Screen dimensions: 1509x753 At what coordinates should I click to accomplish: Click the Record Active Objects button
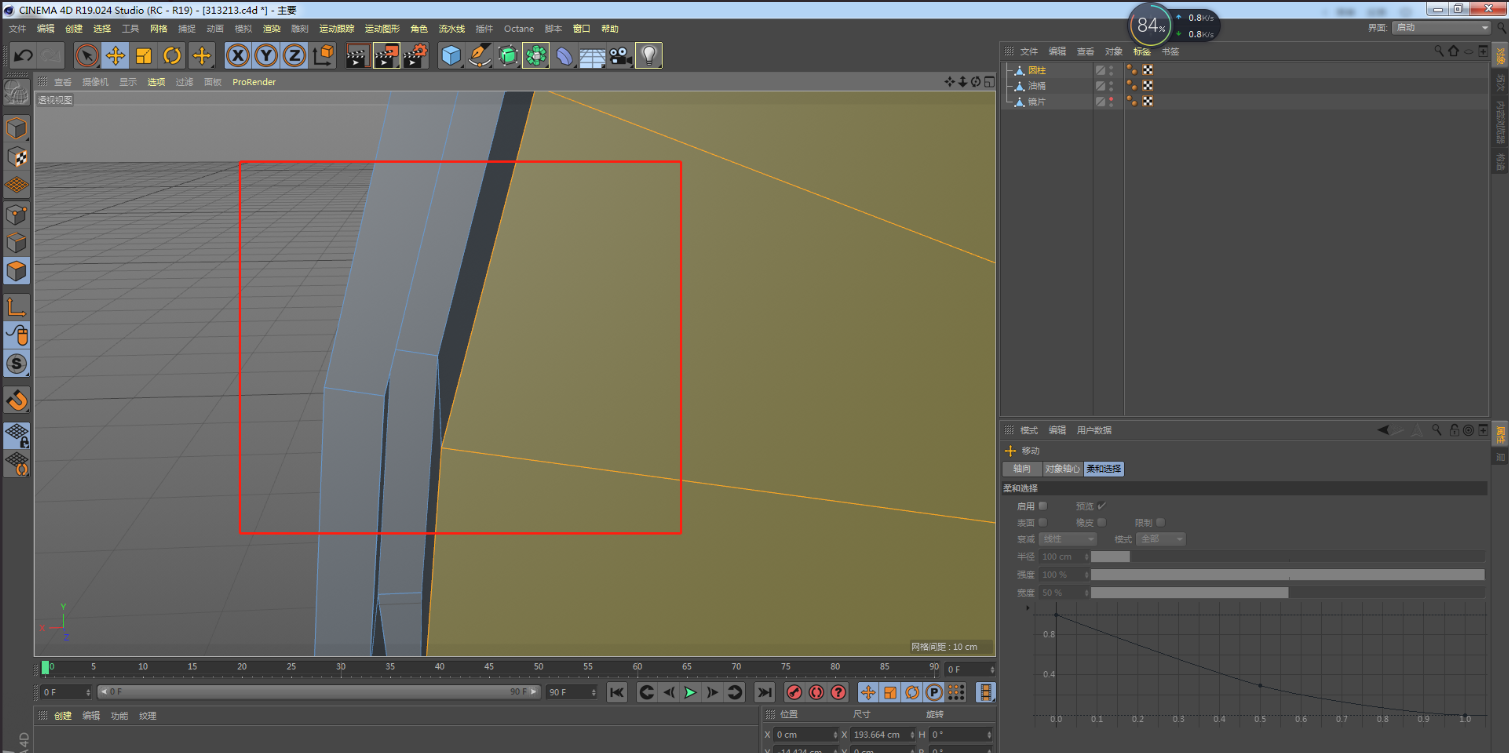pos(794,692)
